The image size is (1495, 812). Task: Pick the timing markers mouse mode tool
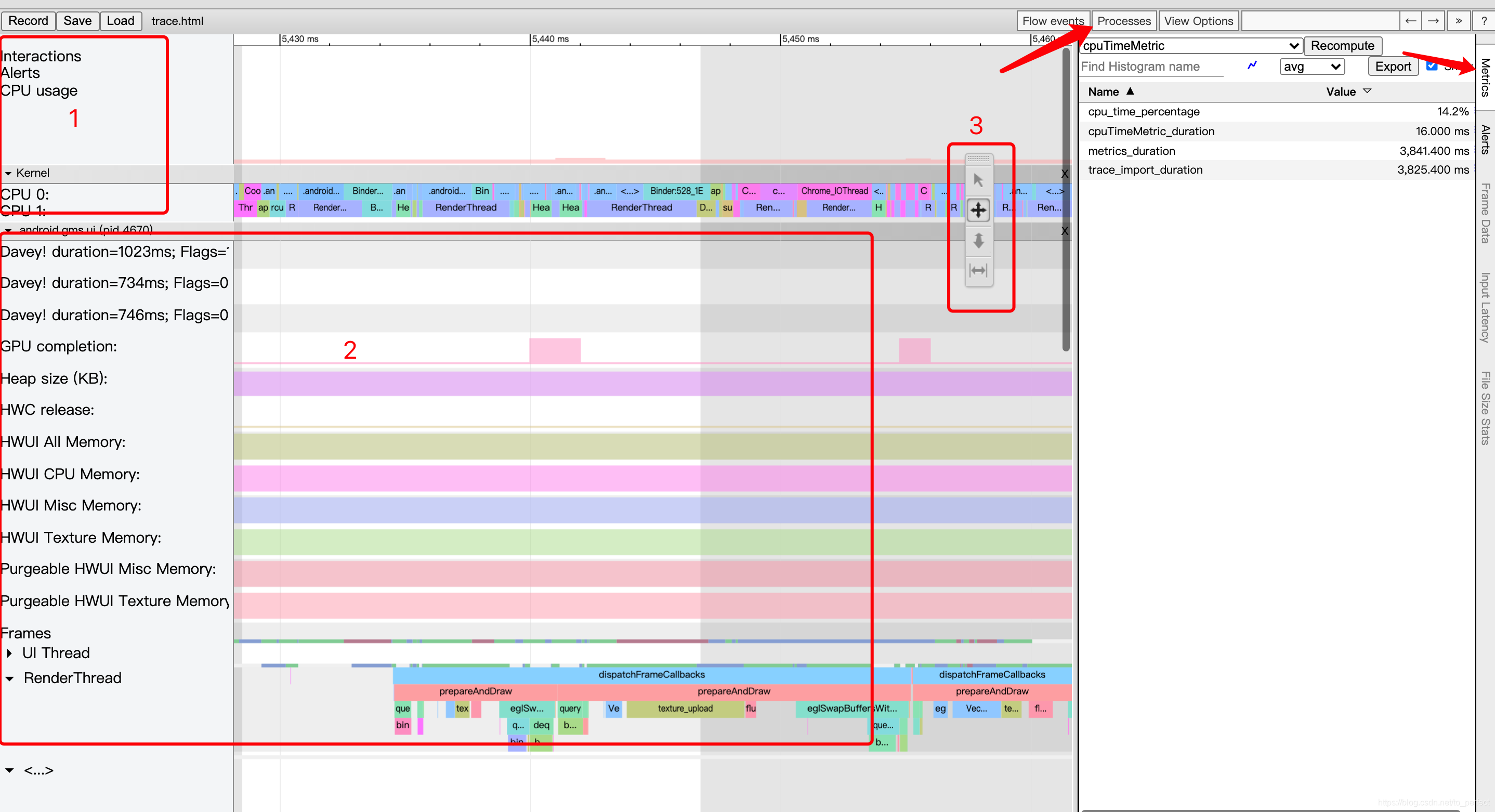tap(978, 270)
